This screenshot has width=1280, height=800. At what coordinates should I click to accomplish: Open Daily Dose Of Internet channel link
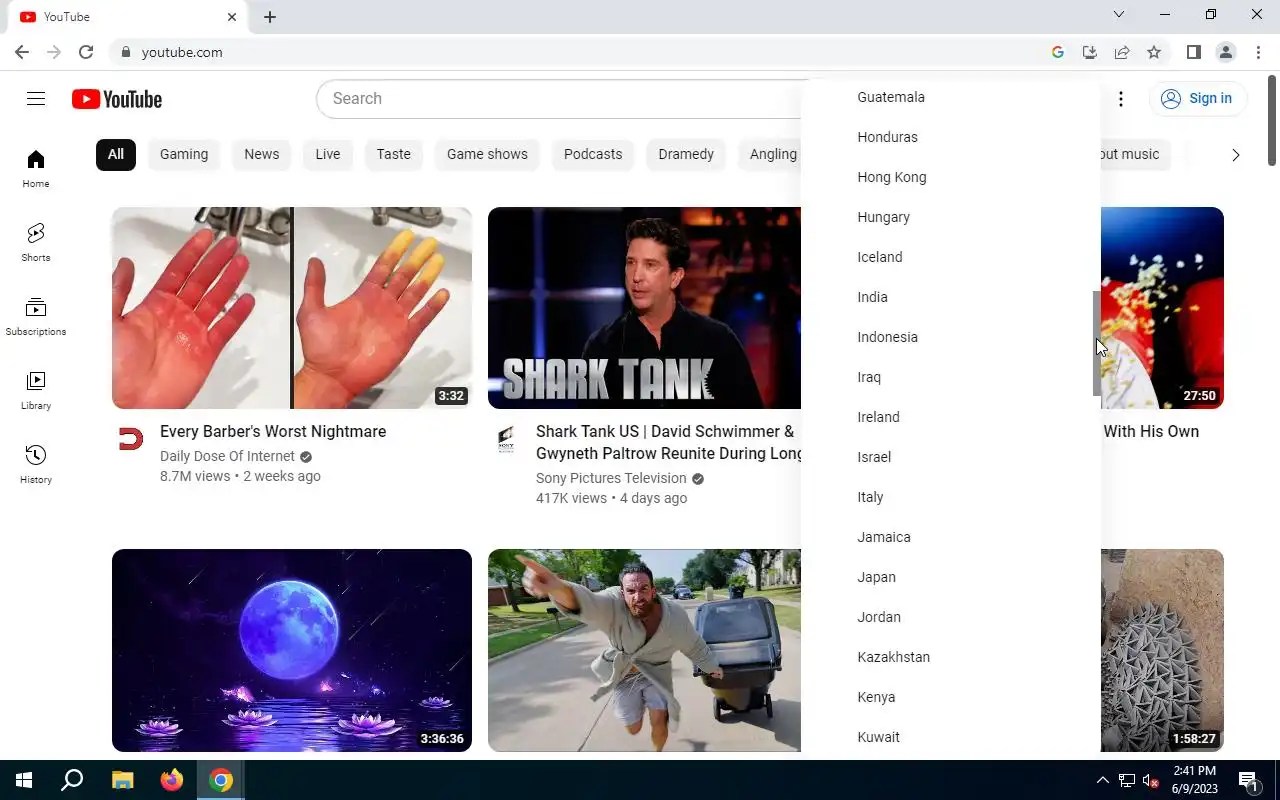227,456
